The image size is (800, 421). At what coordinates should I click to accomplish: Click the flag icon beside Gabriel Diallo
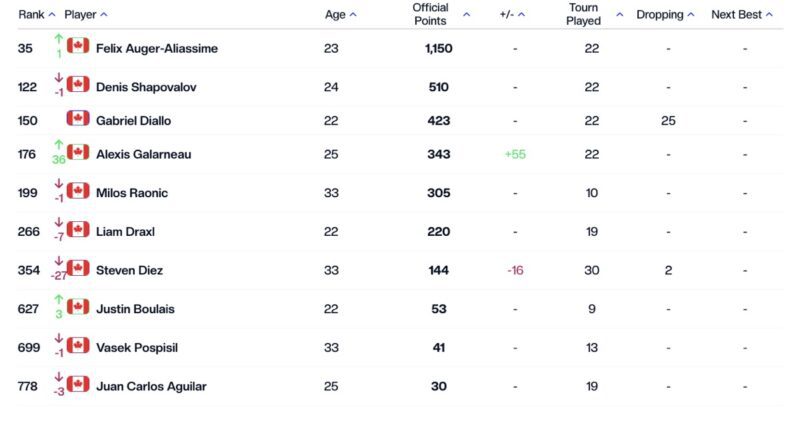[x=78, y=119]
